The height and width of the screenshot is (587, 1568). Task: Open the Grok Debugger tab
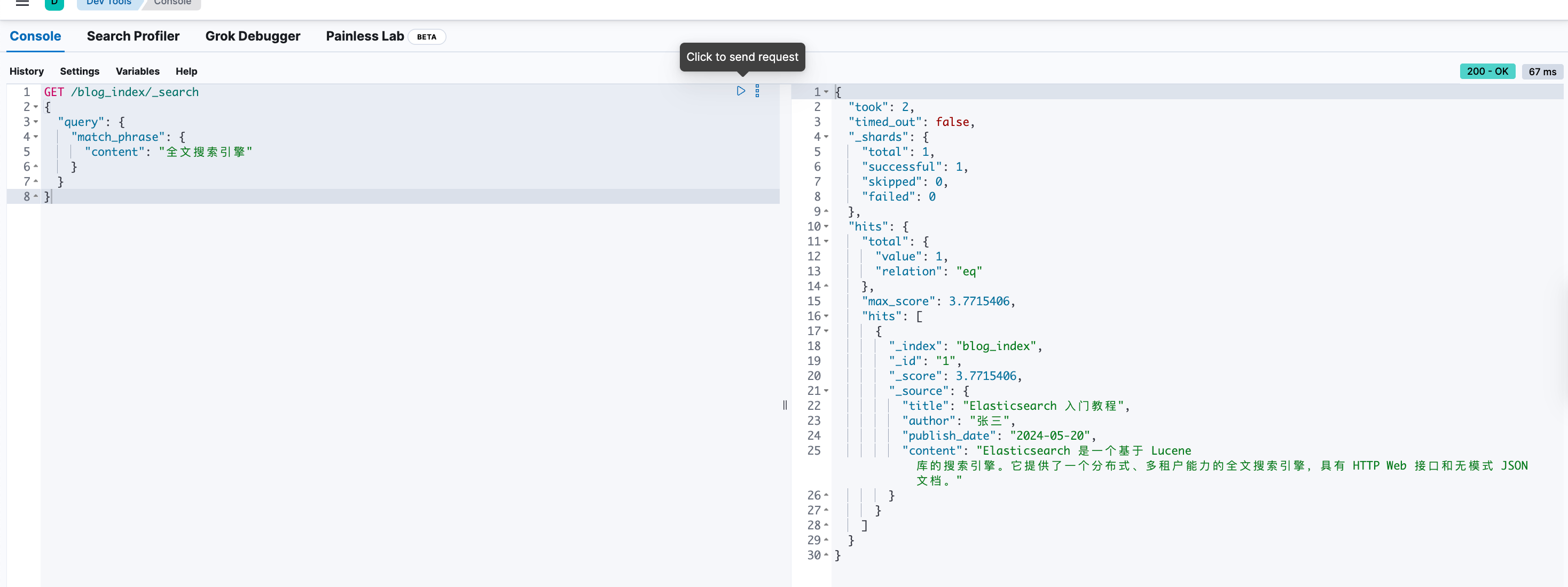[253, 36]
